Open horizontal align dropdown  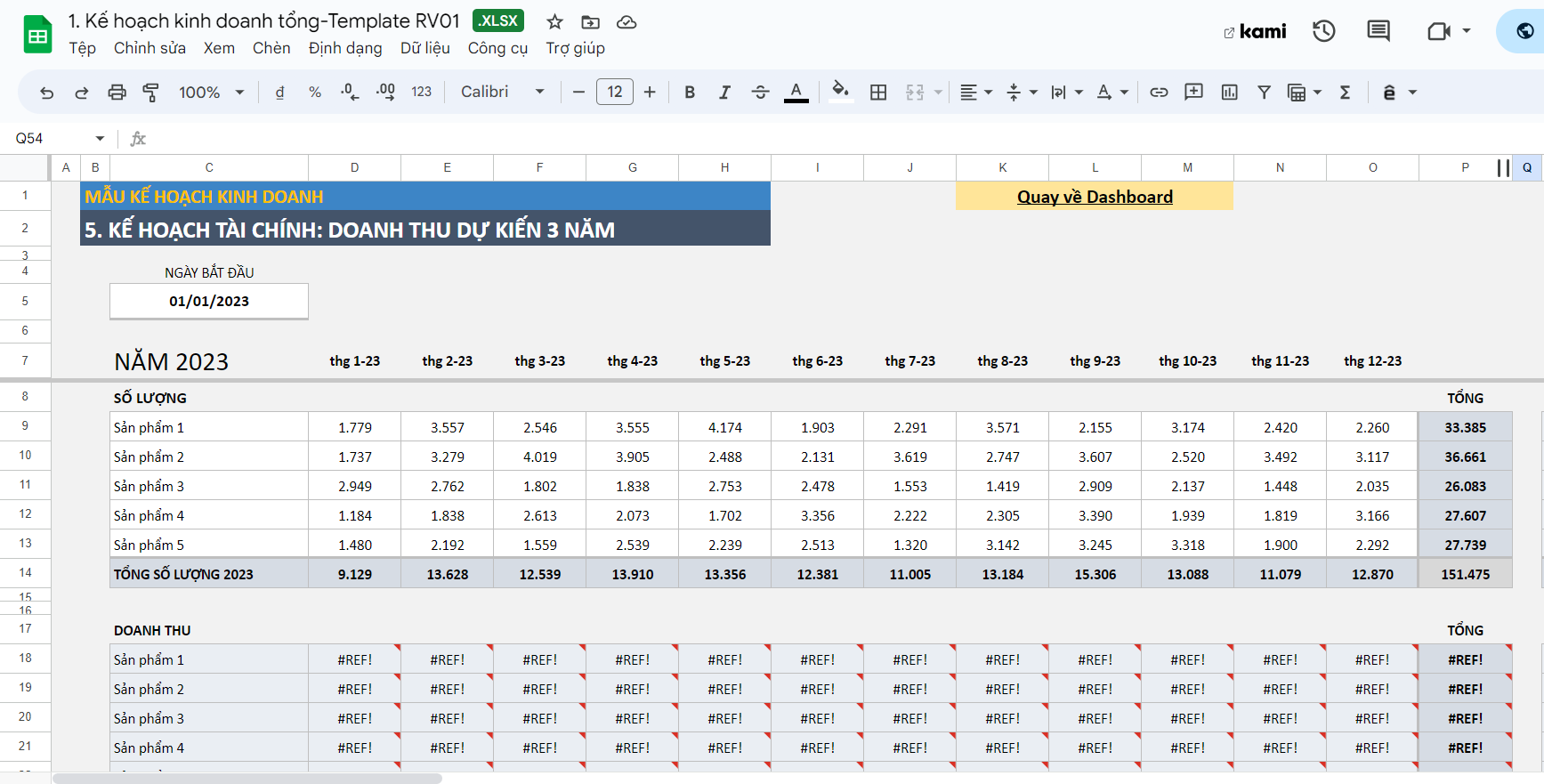pyautogui.click(x=976, y=93)
